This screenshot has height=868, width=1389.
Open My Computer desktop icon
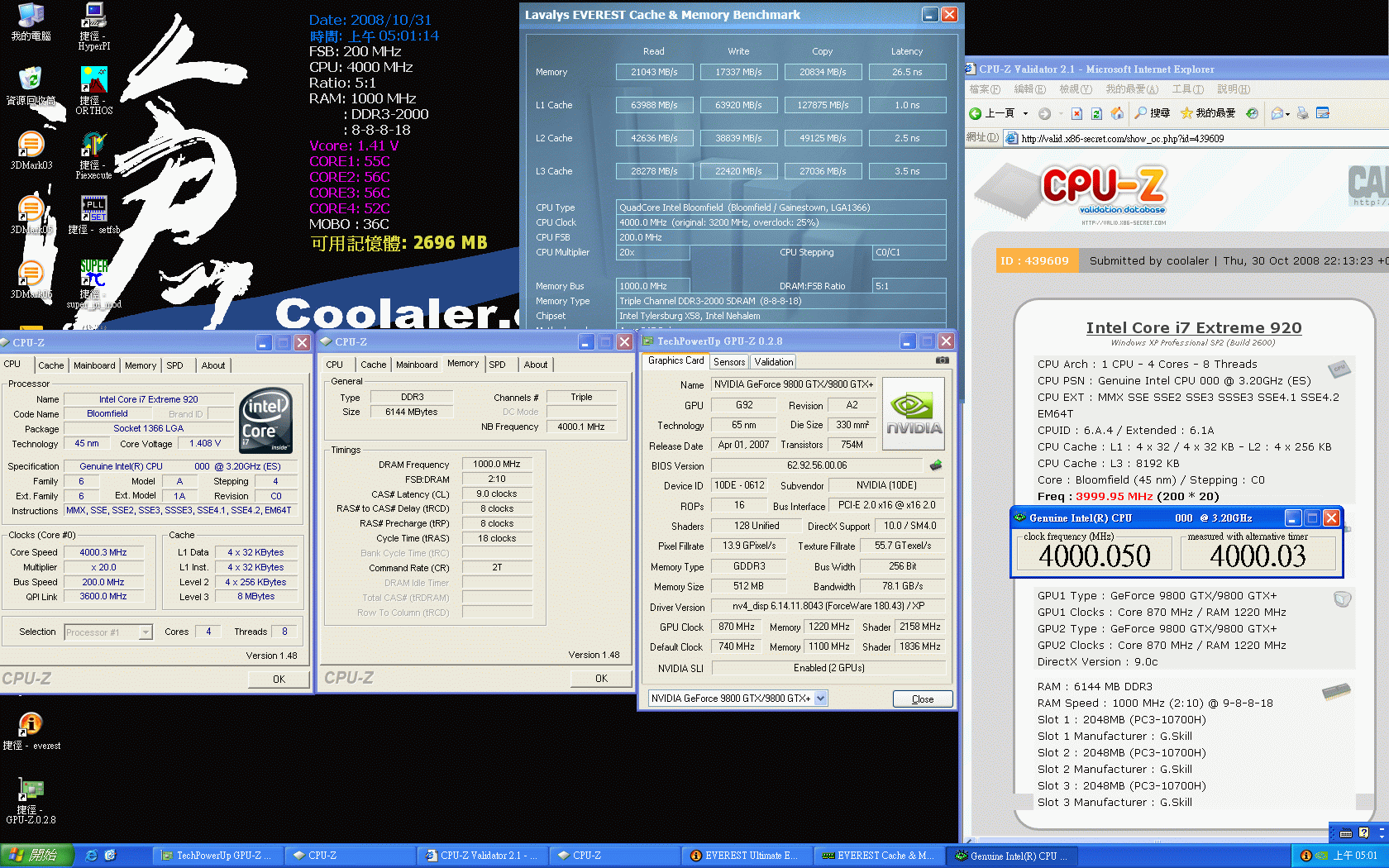(x=31, y=21)
